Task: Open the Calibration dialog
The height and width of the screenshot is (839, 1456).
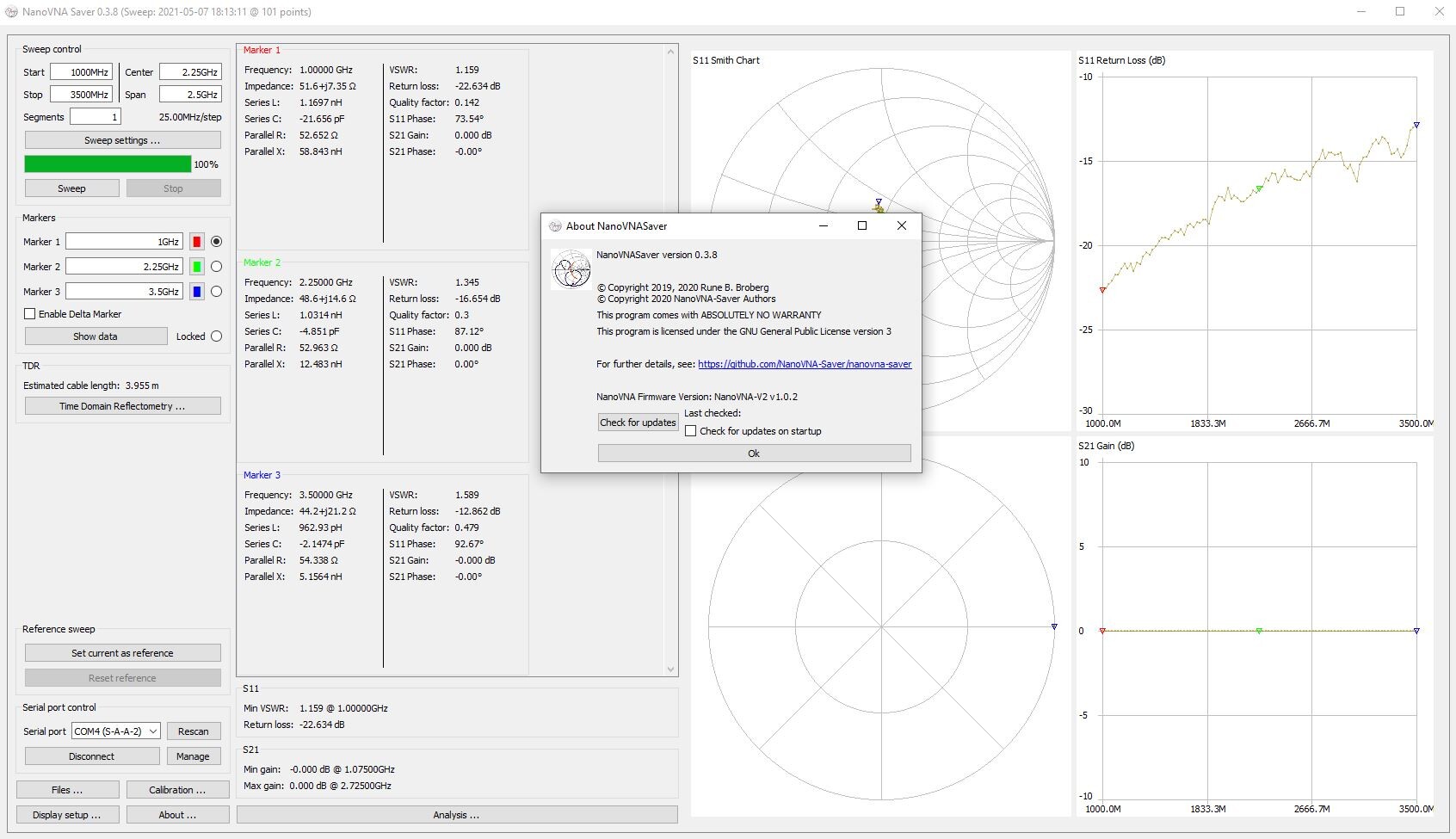Action: pos(177,790)
